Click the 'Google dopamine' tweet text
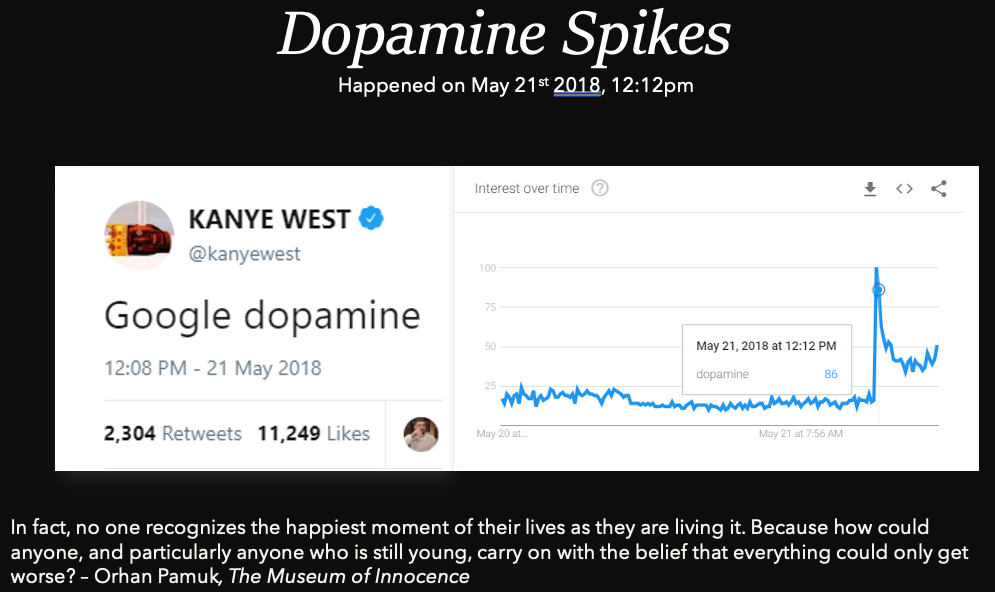 pyautogui.click(x=262, y=316)
